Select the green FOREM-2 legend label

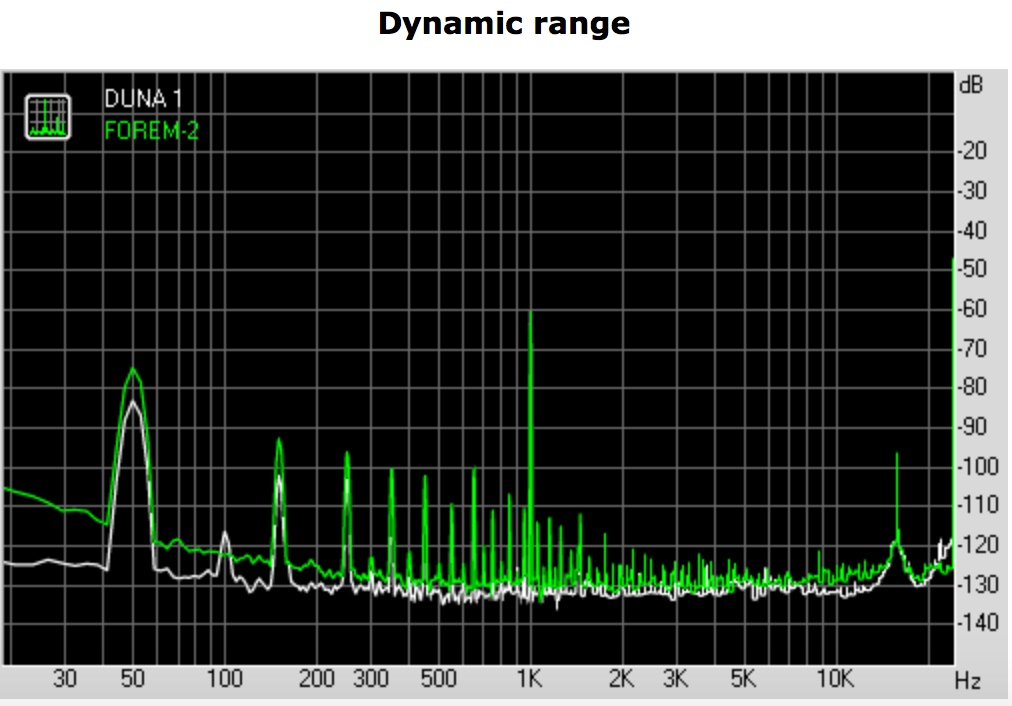tap(151, 131)
